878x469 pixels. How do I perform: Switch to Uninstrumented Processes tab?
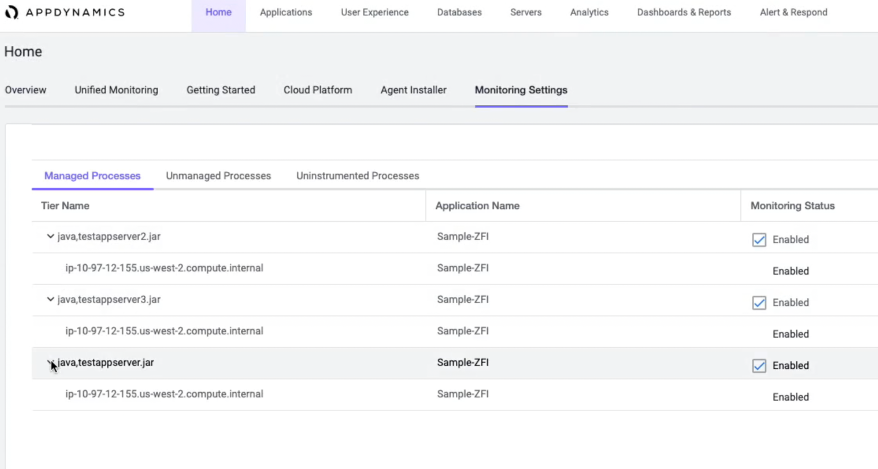(357, 176)
